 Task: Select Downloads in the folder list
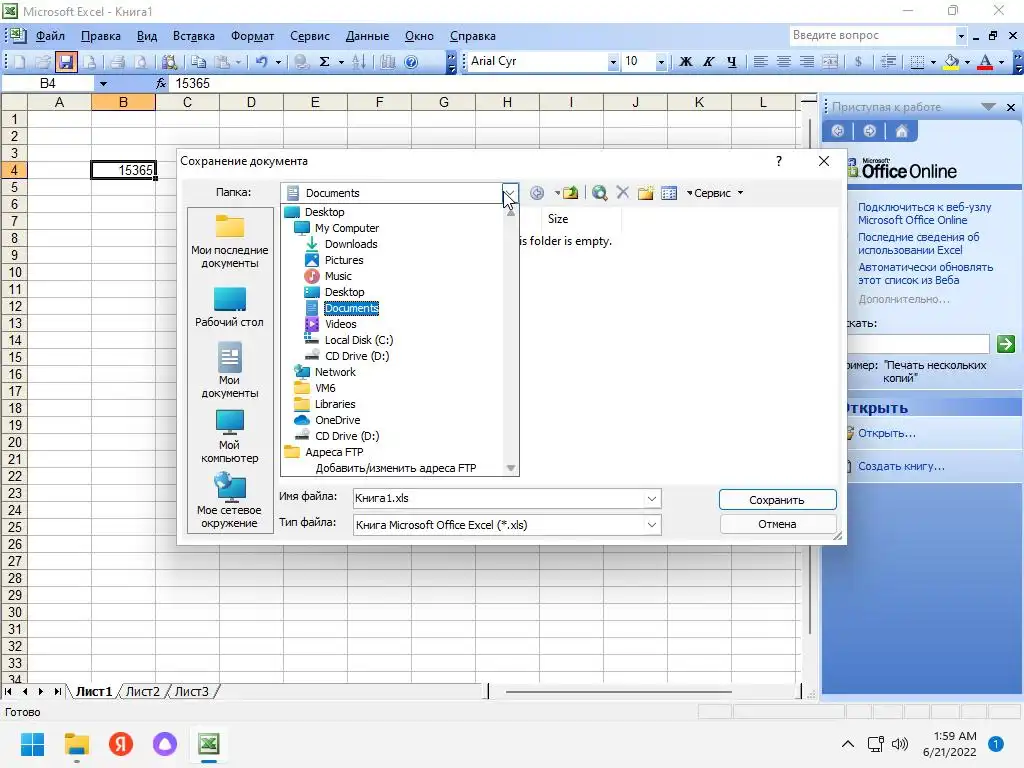tap(351, 244)
